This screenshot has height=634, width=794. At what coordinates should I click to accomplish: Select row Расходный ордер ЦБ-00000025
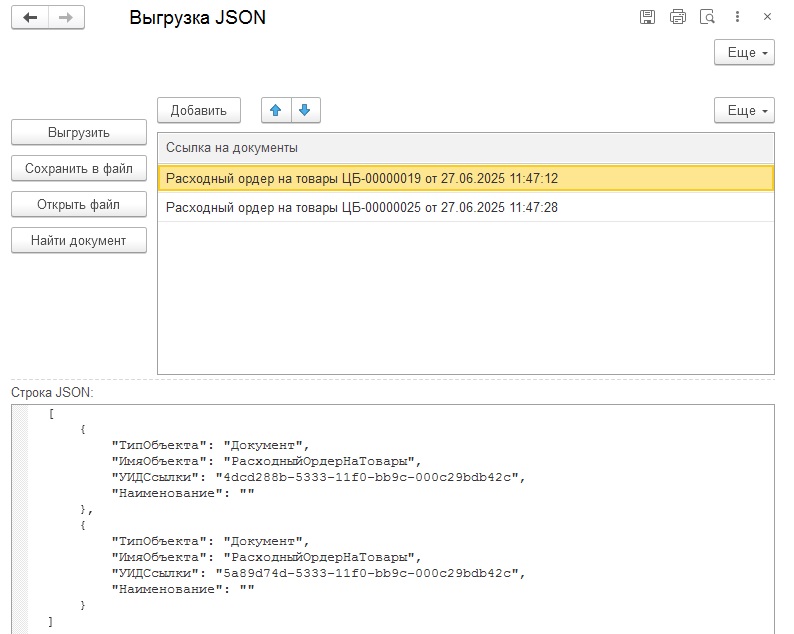pyautogui.click(x=466, y=207)
